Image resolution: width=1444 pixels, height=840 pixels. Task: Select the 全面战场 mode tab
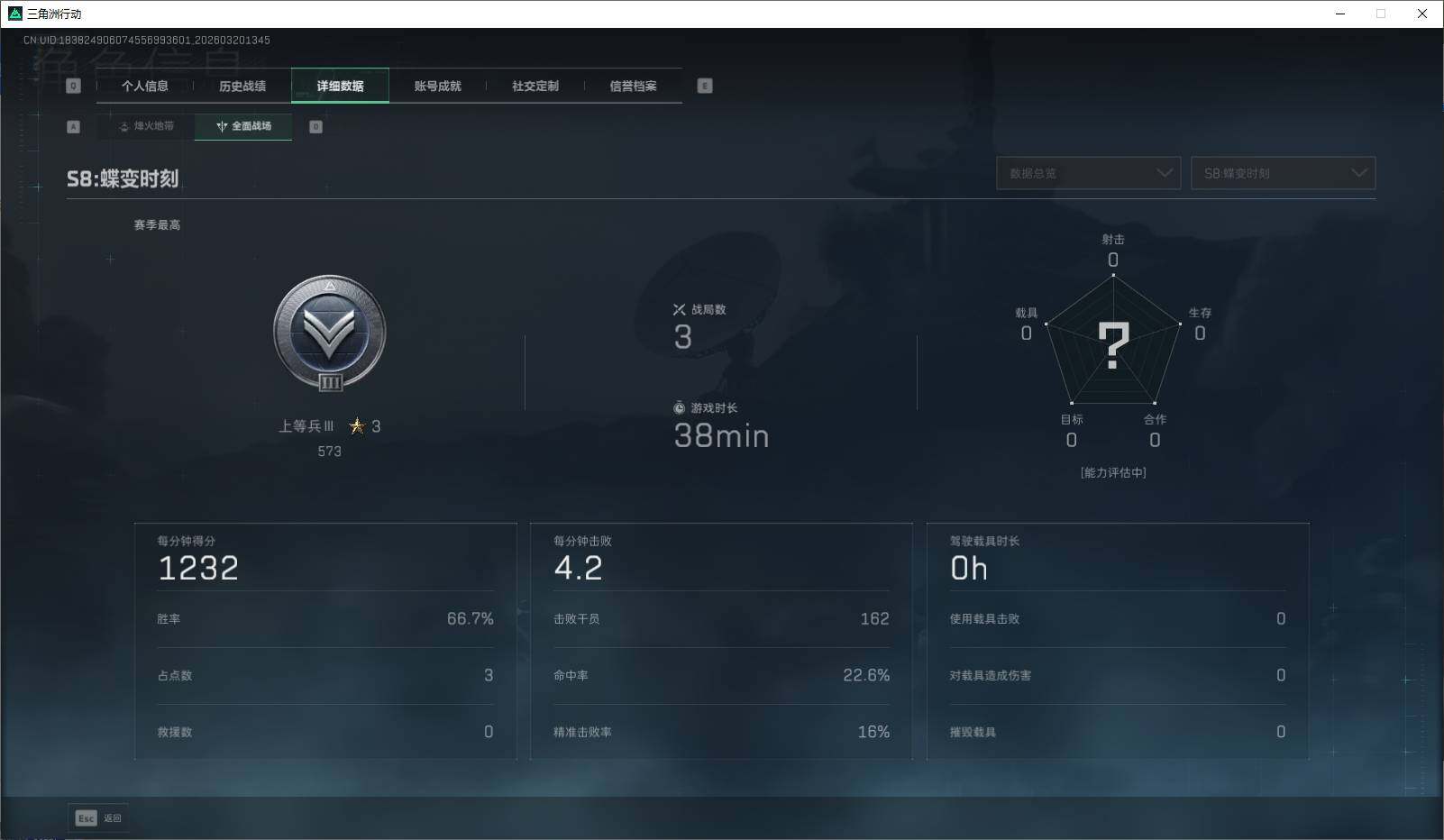(243, 126)
